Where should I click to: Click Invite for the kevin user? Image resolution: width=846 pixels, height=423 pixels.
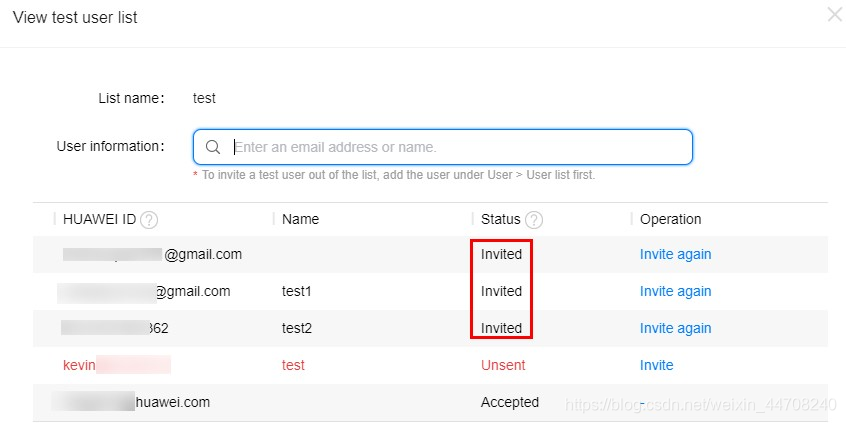click(657, 365)
